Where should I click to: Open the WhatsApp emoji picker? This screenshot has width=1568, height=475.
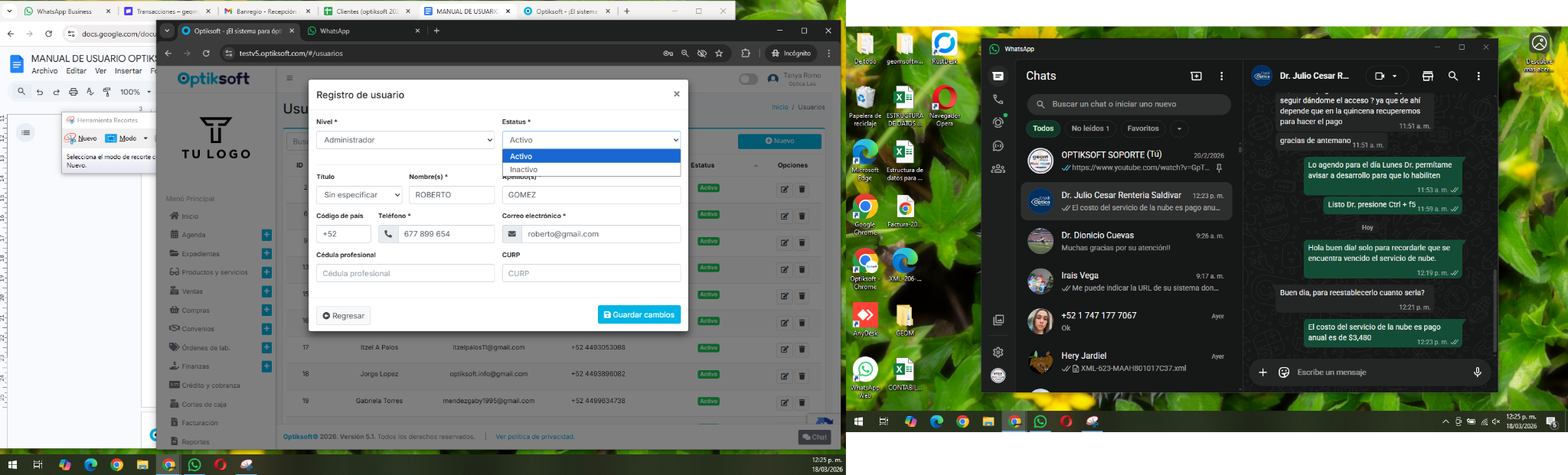pyautogui.click(x=1284, y=373)
